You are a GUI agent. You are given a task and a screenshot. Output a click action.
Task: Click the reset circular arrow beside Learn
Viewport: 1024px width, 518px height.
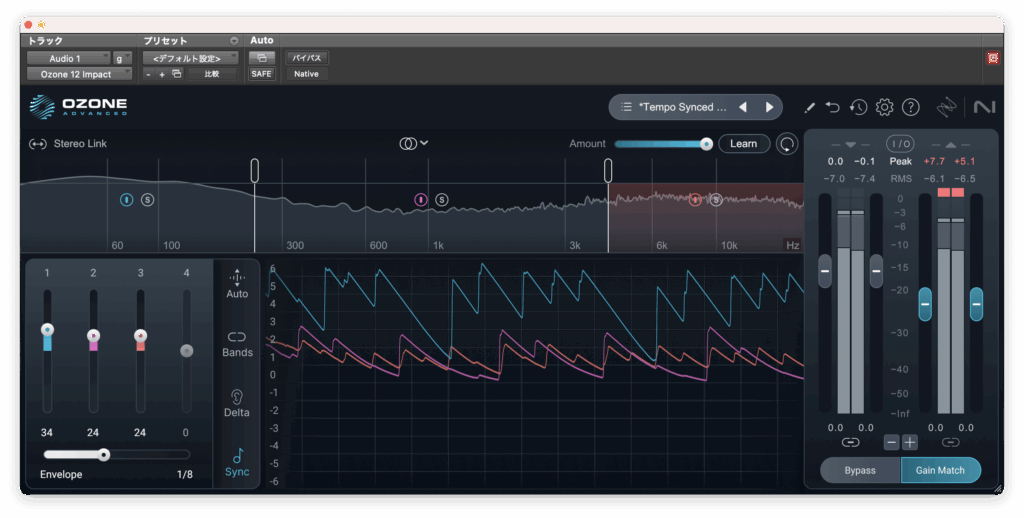tap(788, 144)
